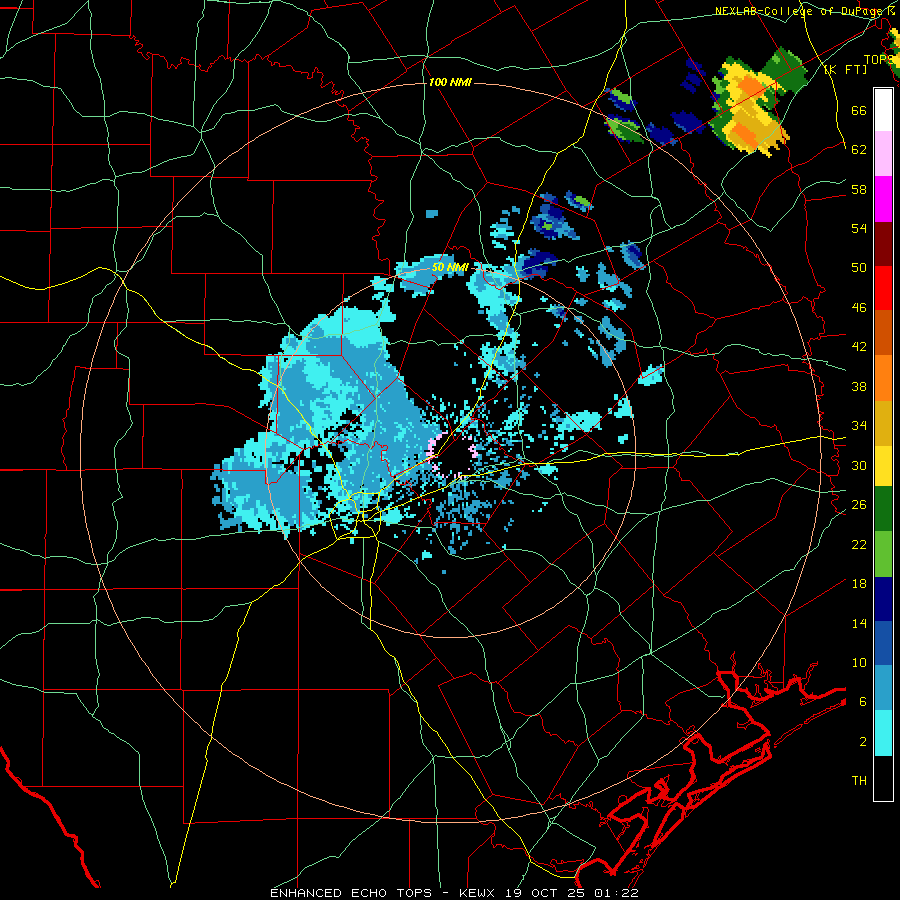Viewport: 900px width, 900px height.
Task: Click the legend value '62'
Action: click(x=859, y=150)
